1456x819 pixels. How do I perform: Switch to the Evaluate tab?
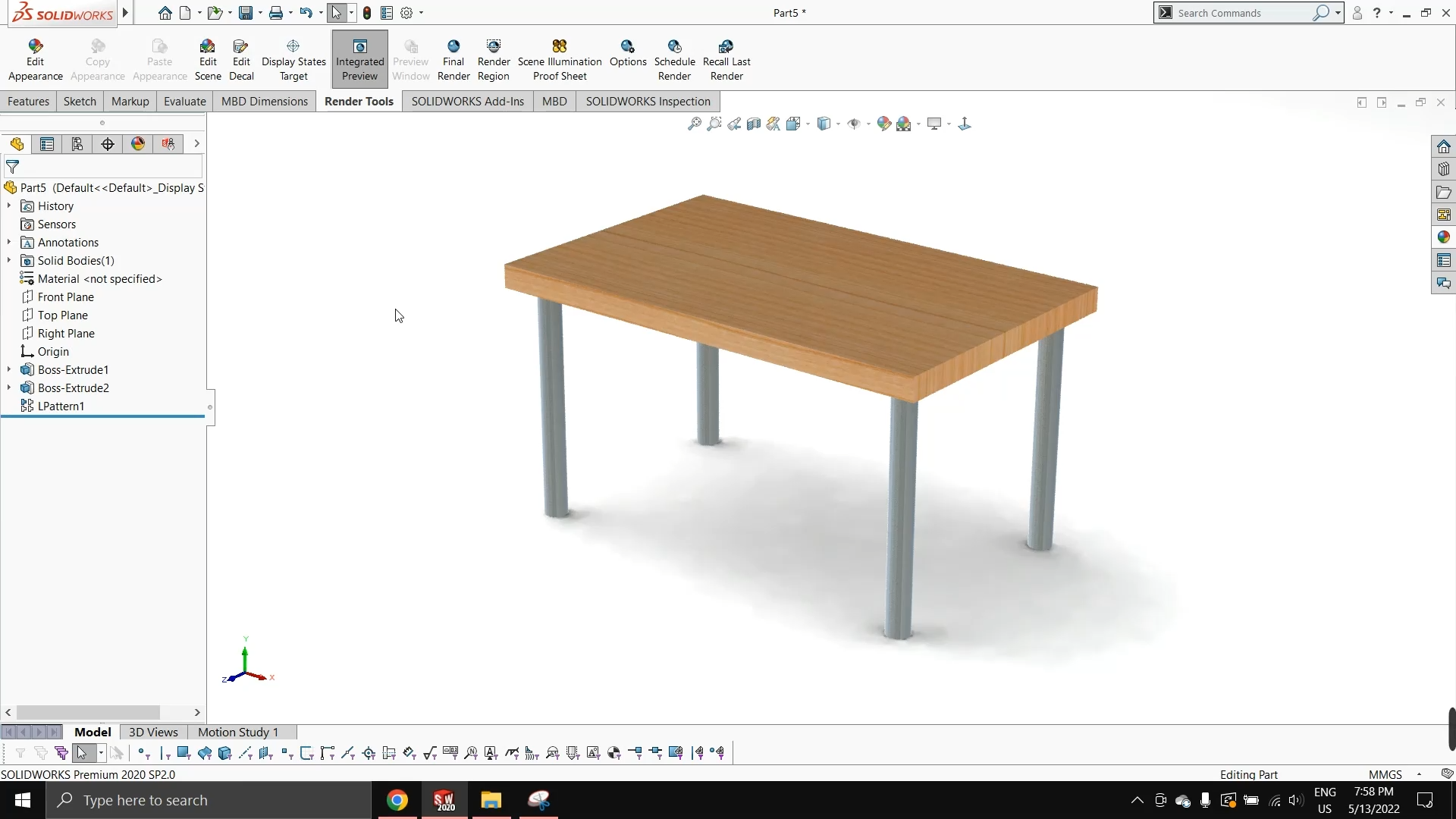coord(184,102)
